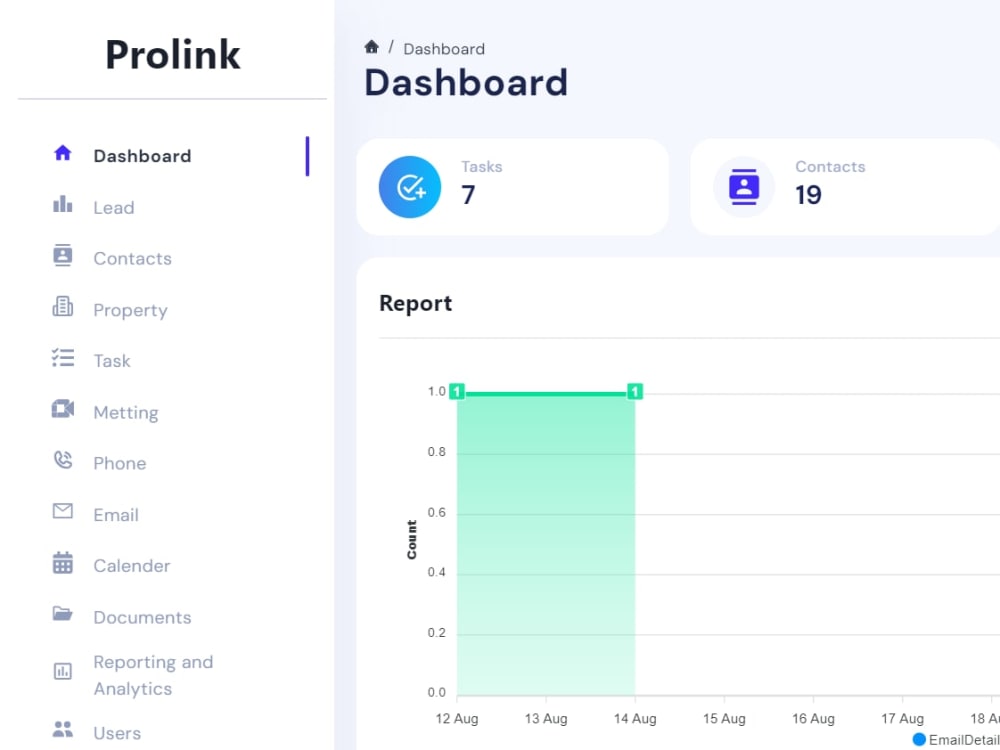The width and height of the screenshot is (1000, 750).
Task: Click the Contacts card badge icon
Action: pyautogui.click(x=744, y=187)
